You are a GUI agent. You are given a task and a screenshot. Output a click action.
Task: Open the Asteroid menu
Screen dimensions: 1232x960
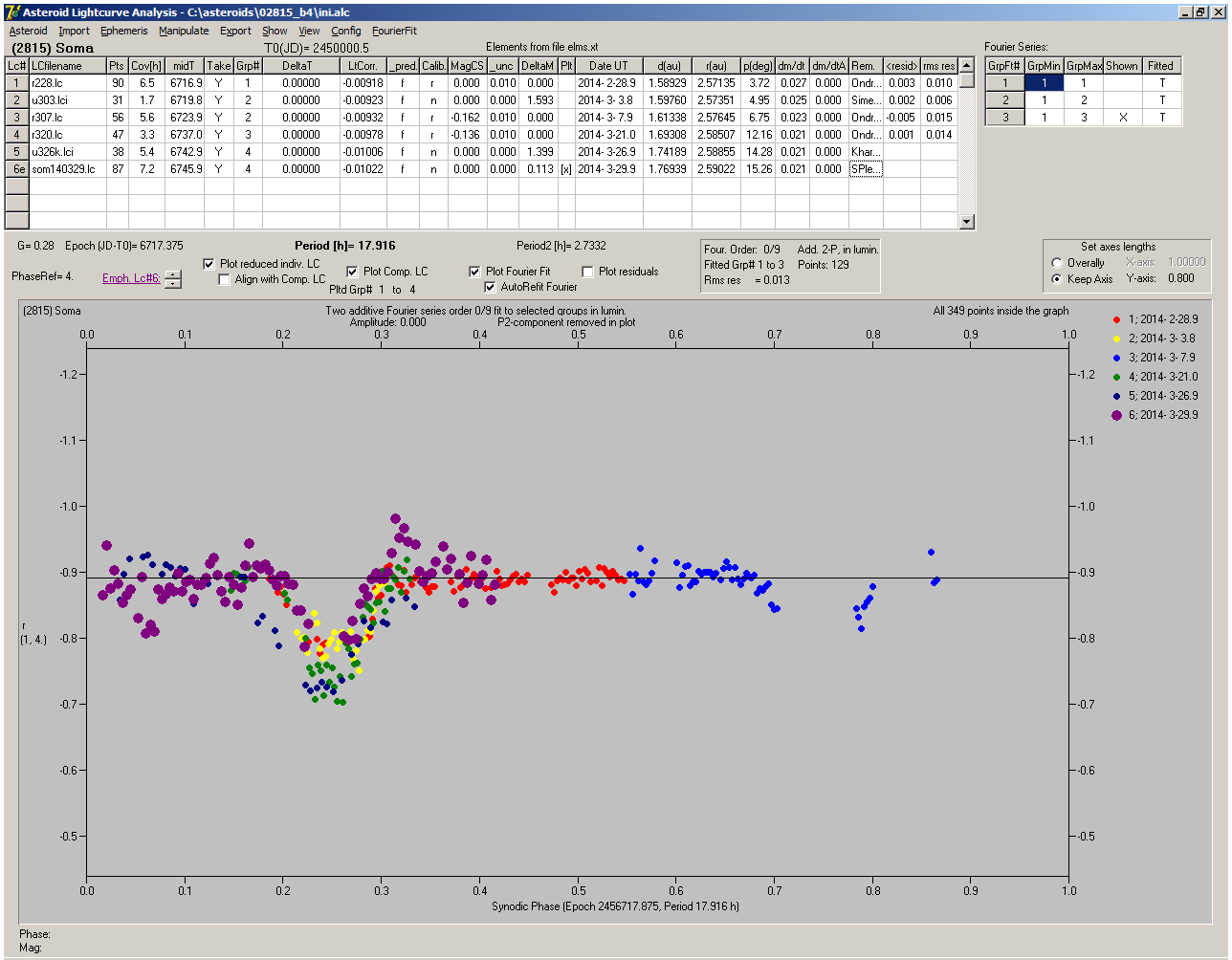(x=28, y=31)
